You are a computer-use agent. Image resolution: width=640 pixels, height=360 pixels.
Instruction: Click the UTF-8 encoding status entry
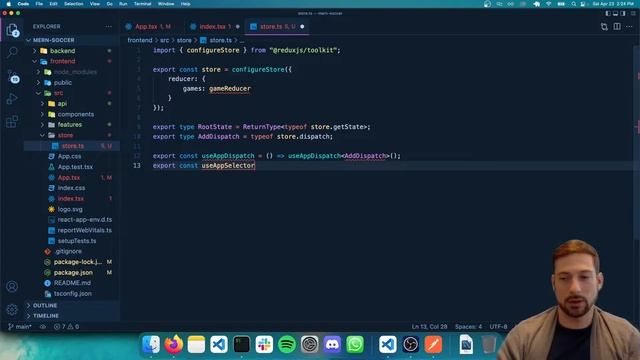click(498, 327)
